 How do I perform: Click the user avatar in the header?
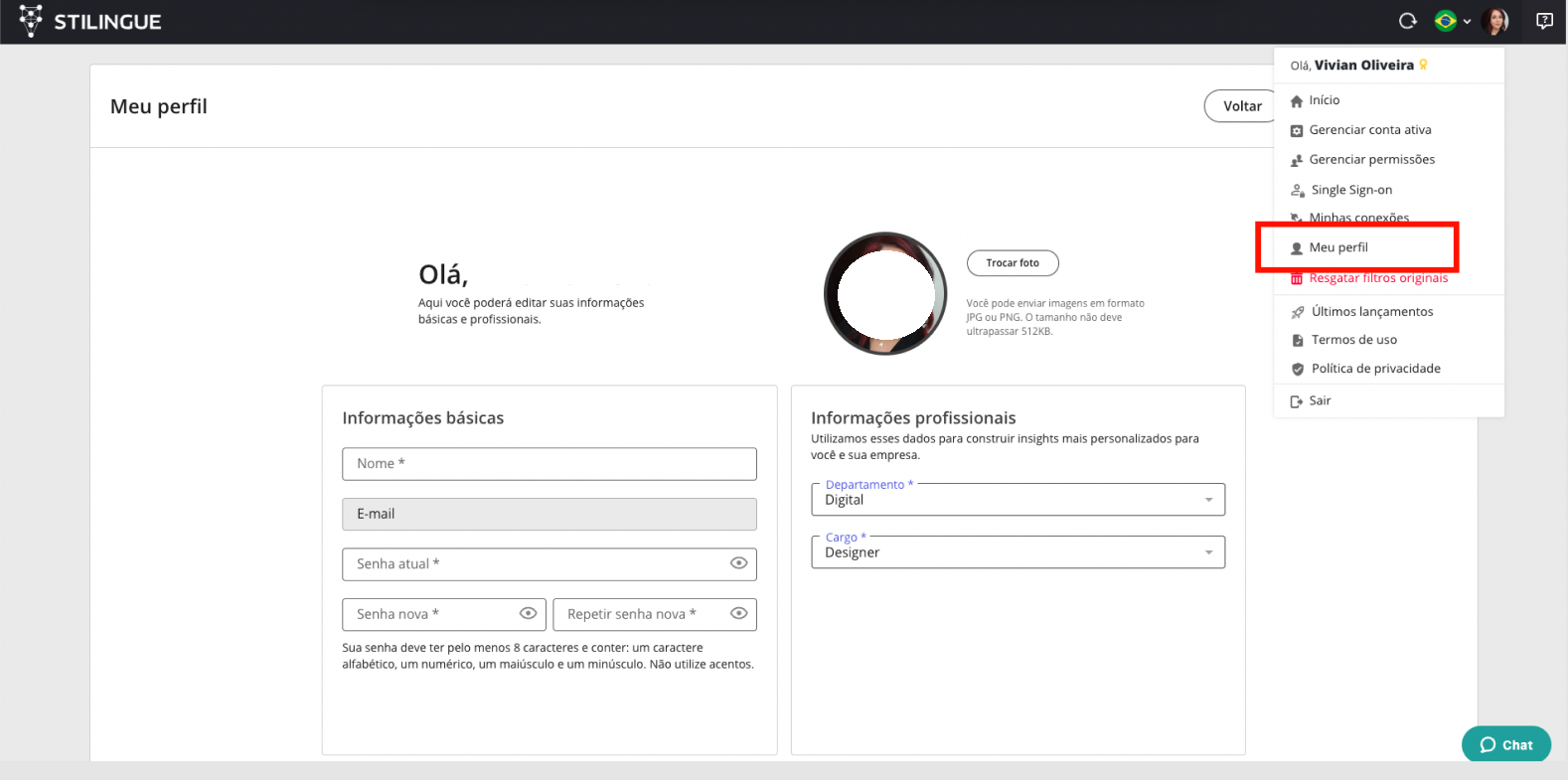pyautogui.click(x=1493, y=21)
